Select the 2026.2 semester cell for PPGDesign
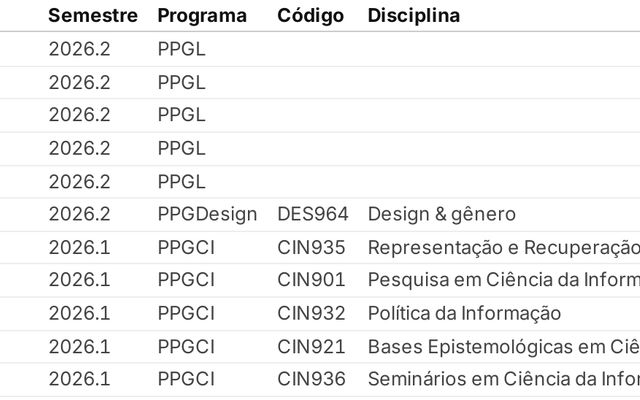640x400 pixels. point(80,214)
